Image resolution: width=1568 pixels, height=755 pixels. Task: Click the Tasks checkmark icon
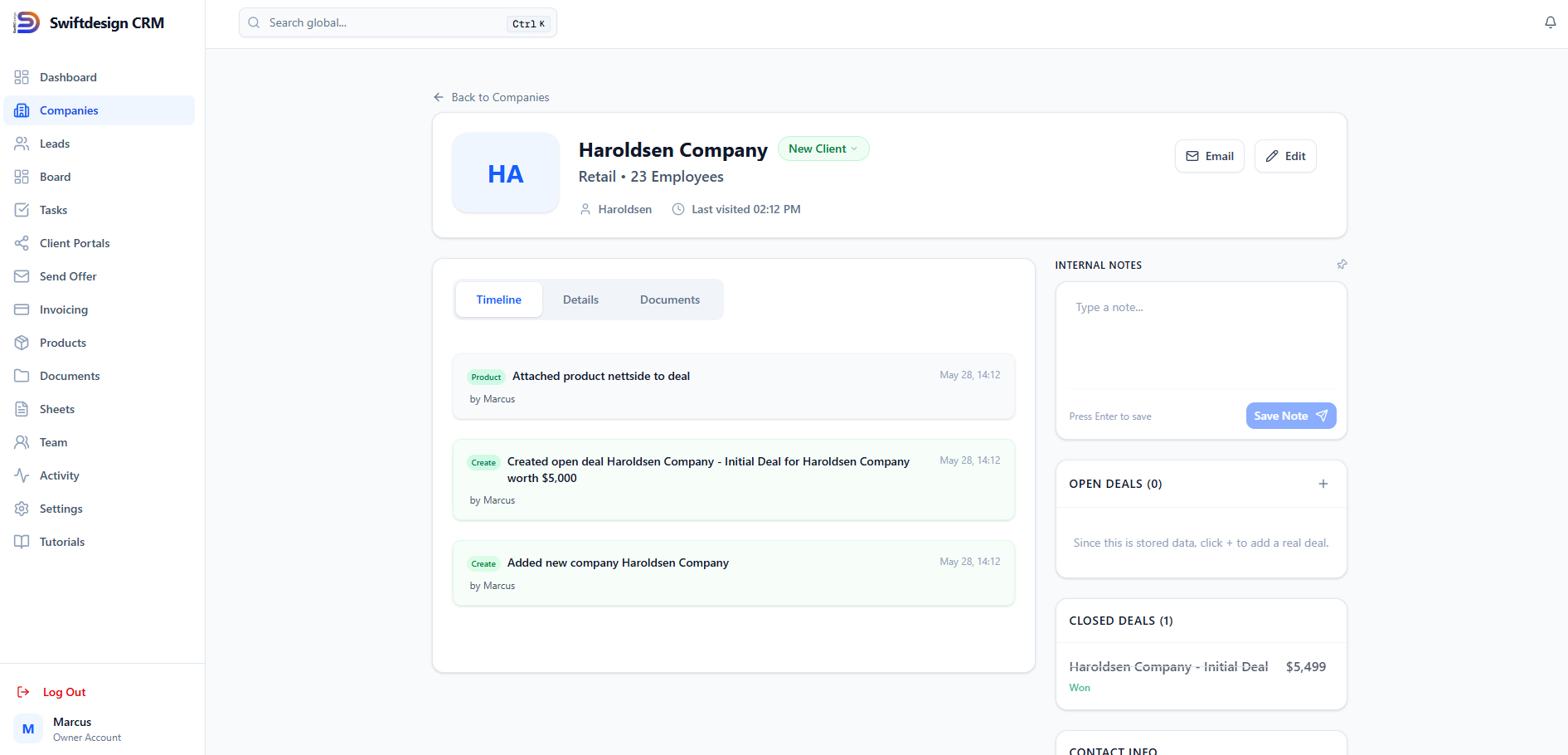[22, 210]
